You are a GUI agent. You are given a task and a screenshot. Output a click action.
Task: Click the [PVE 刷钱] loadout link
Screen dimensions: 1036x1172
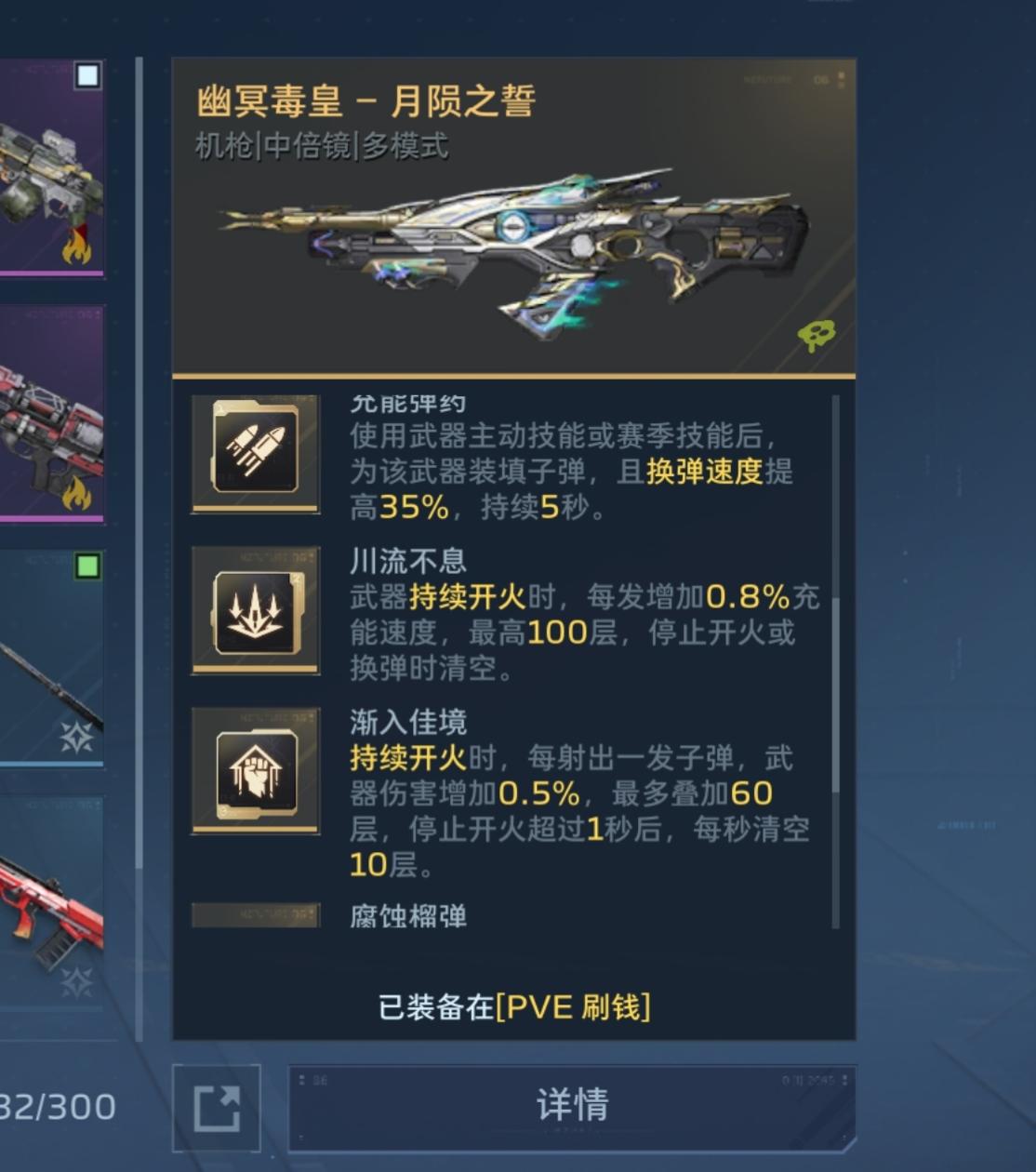(573, 1006)
